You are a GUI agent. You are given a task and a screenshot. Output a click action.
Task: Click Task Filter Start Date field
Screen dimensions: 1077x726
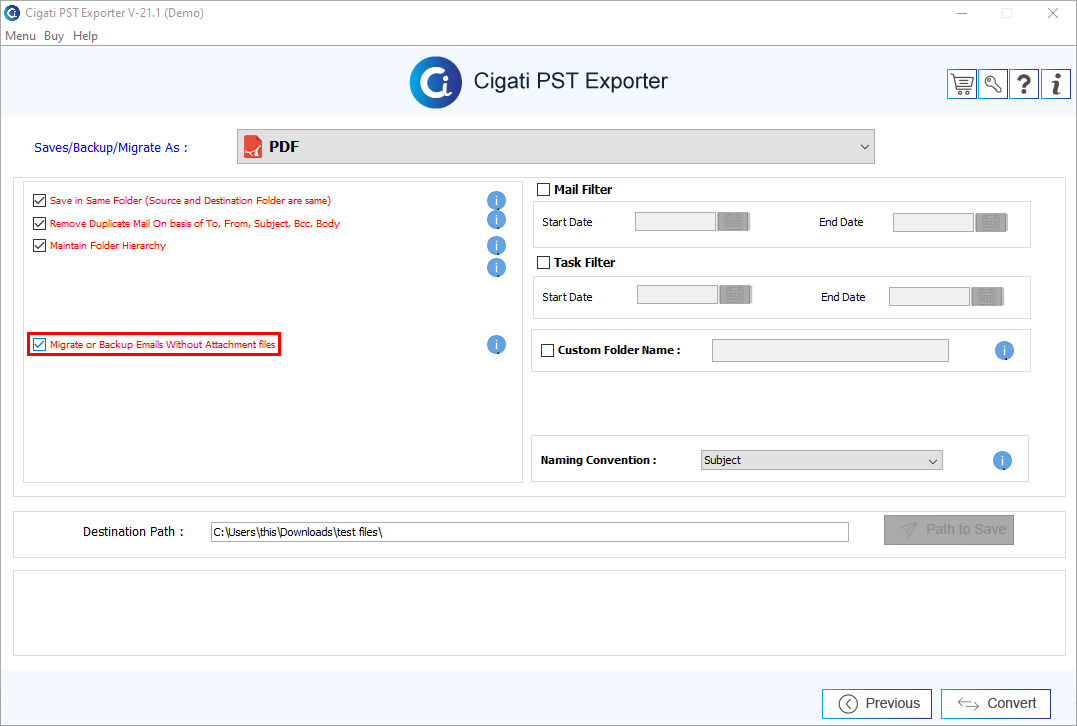click(x=677, y=295)
